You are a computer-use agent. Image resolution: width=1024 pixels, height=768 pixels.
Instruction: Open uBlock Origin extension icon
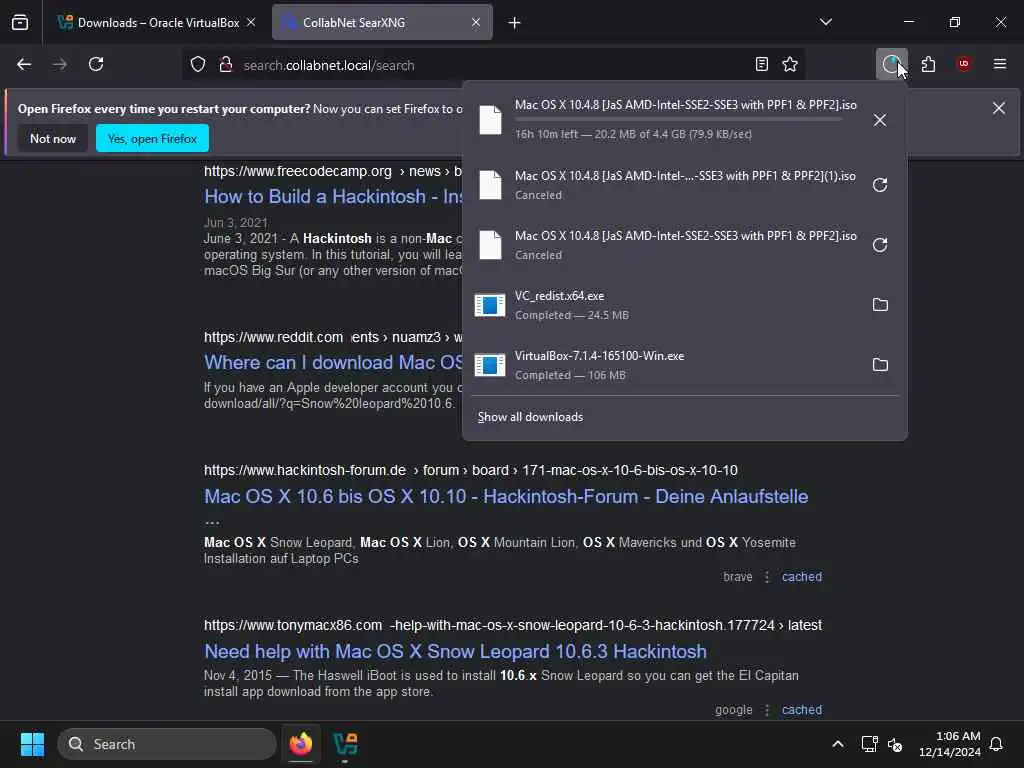click(964, 64)
